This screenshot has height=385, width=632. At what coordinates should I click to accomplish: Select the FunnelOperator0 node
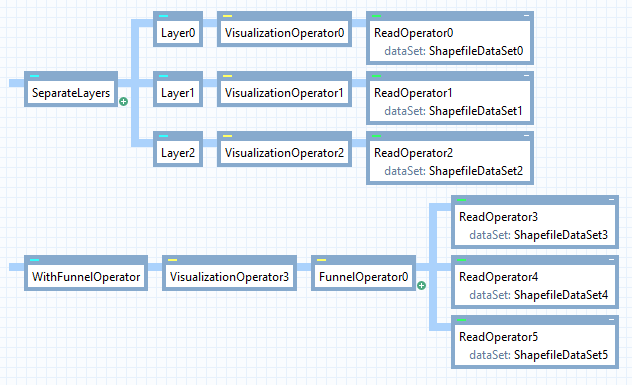coord(364,273)
